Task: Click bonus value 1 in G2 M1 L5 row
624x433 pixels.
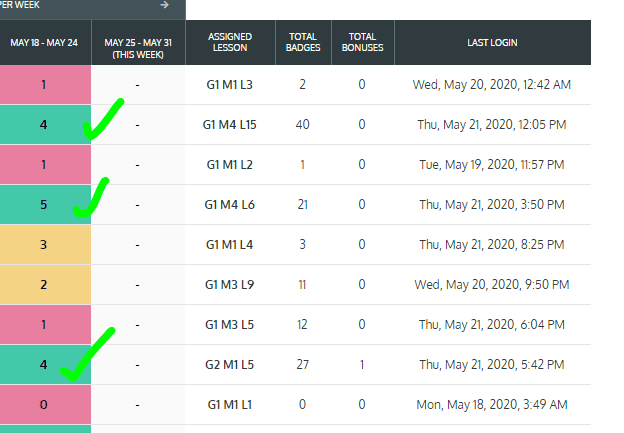Action: click(x=362, y=365)
